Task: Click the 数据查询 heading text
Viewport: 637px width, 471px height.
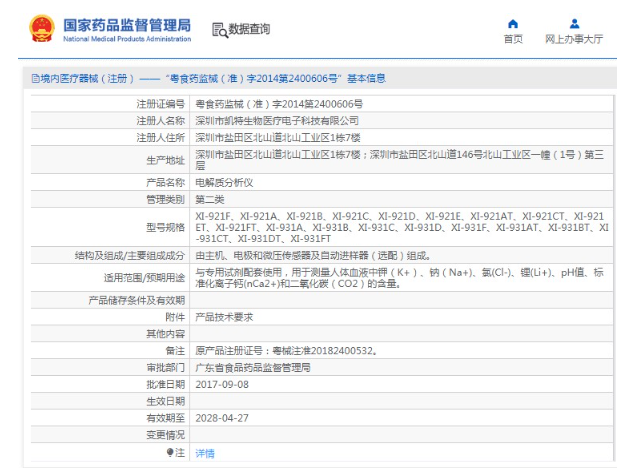Action: click(249, 29)
